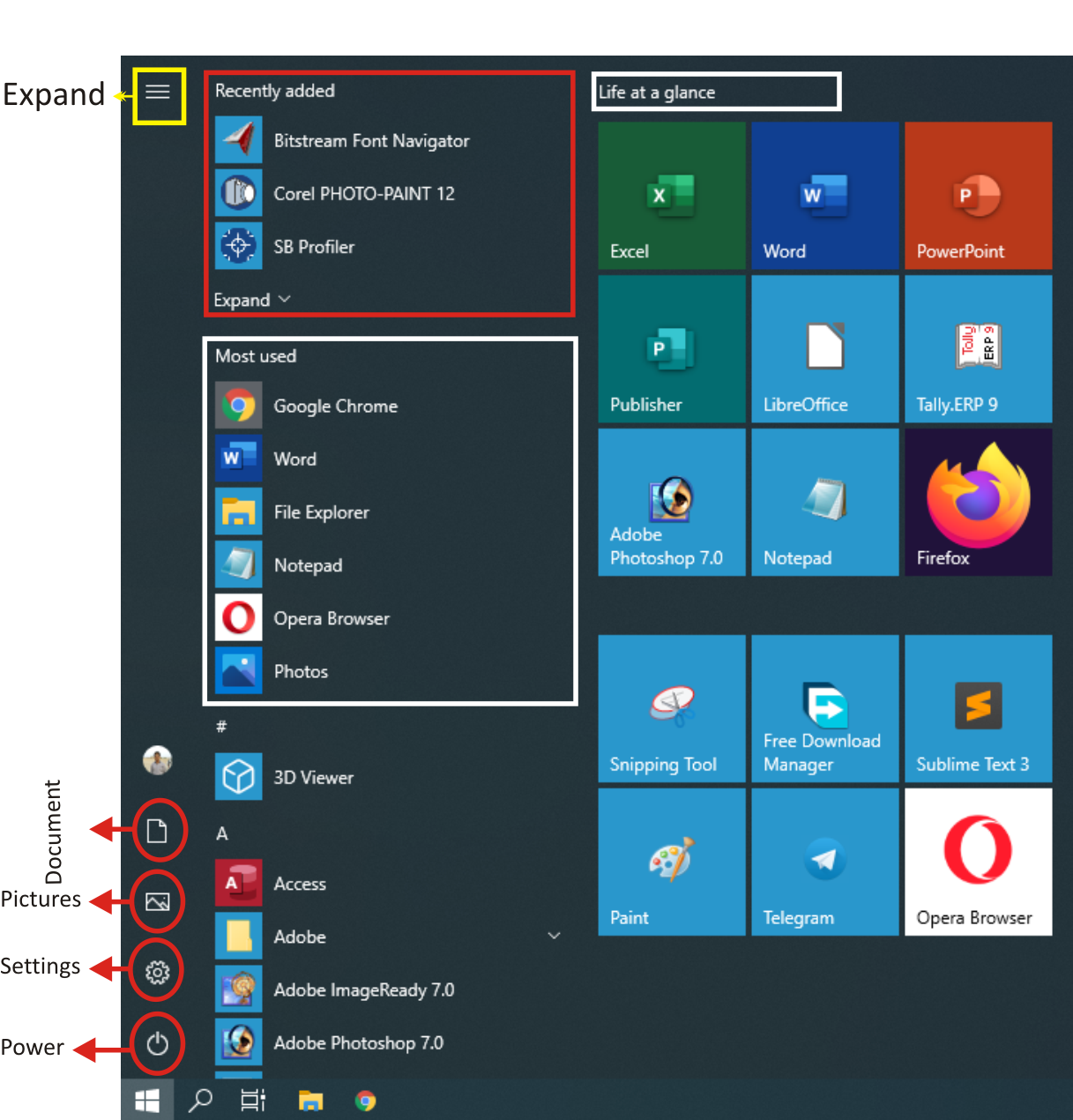The width and height of the screenshot is (1073, 1120).
Task: Click the Excel tile
Action: tap(672, 196)
